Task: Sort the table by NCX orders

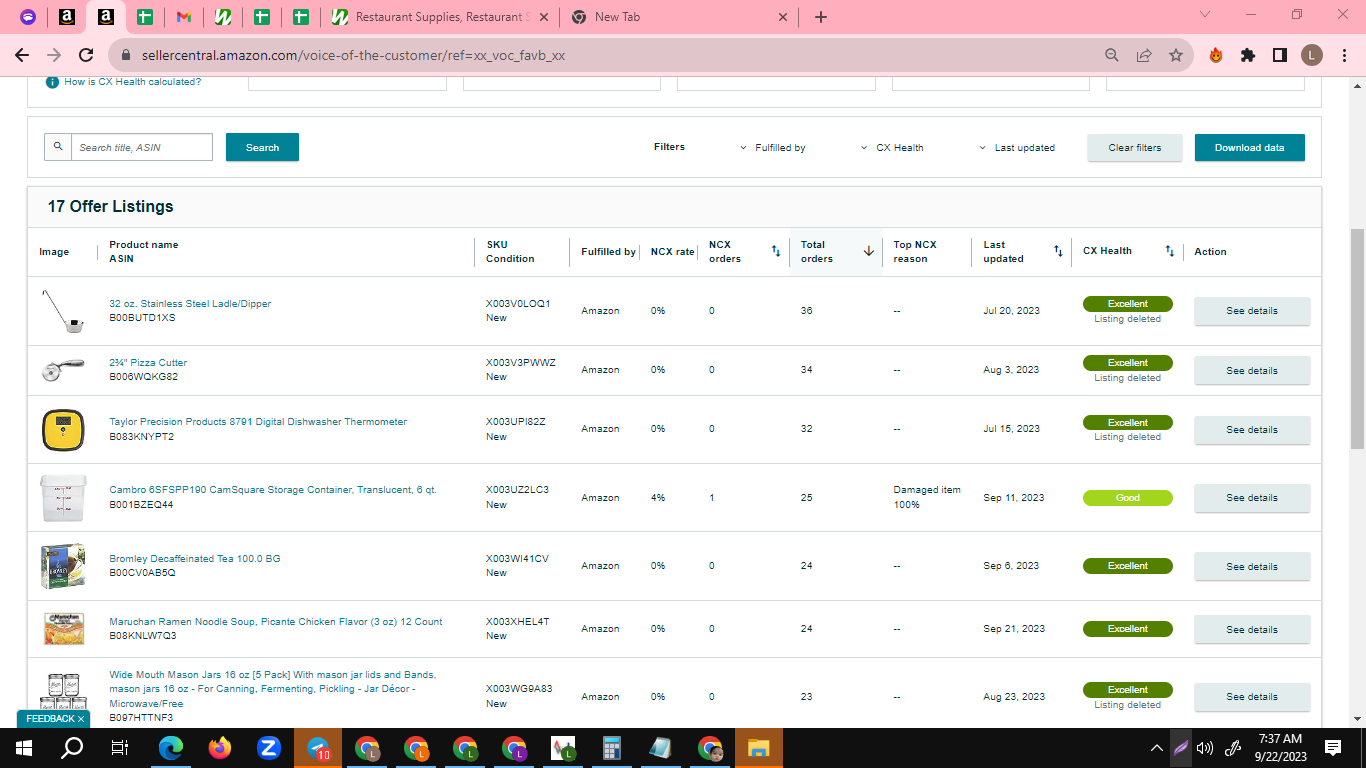Action: click(776, 251)
